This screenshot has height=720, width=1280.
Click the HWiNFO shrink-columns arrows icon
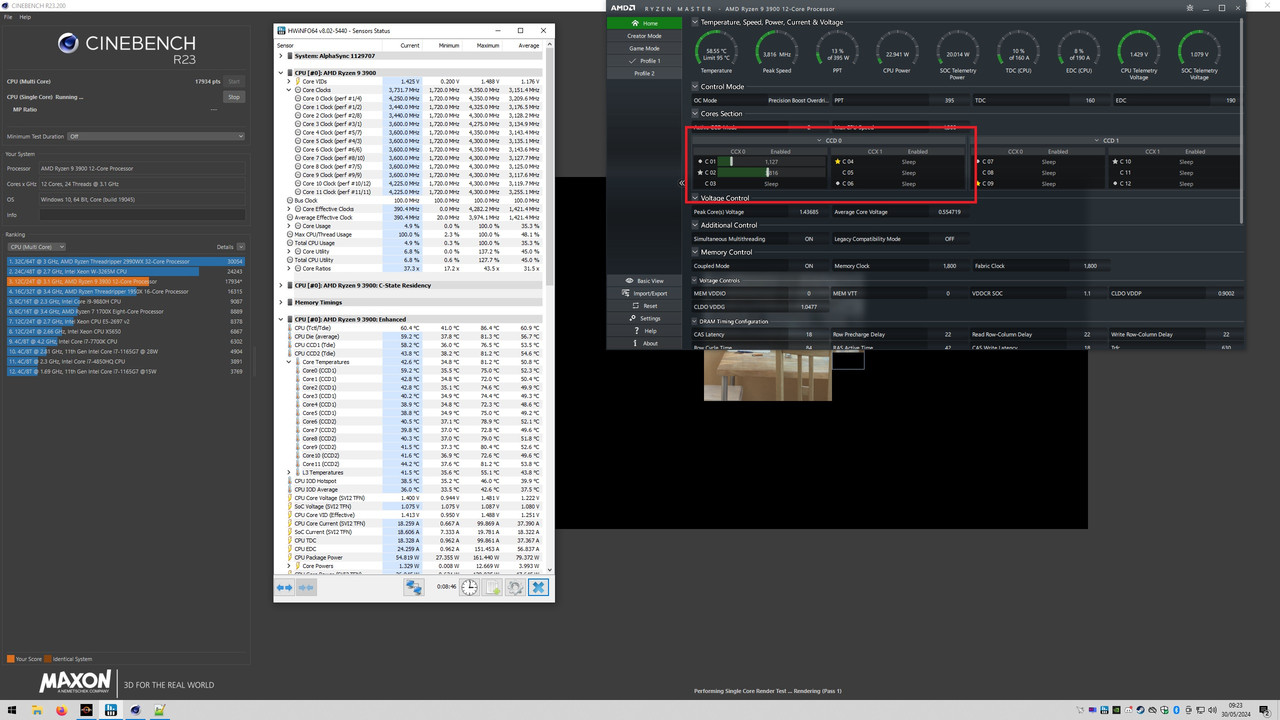click(306, 588)
